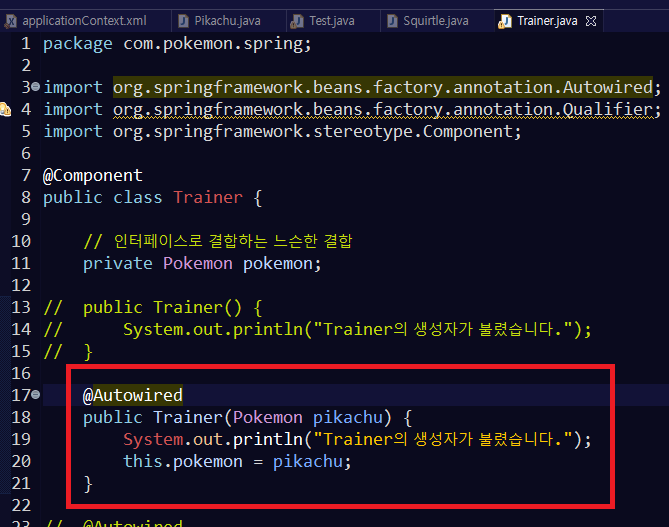This screenshot has width=669, height=527.
Task: Click line number 12 in the gutter
Action: 21,285
